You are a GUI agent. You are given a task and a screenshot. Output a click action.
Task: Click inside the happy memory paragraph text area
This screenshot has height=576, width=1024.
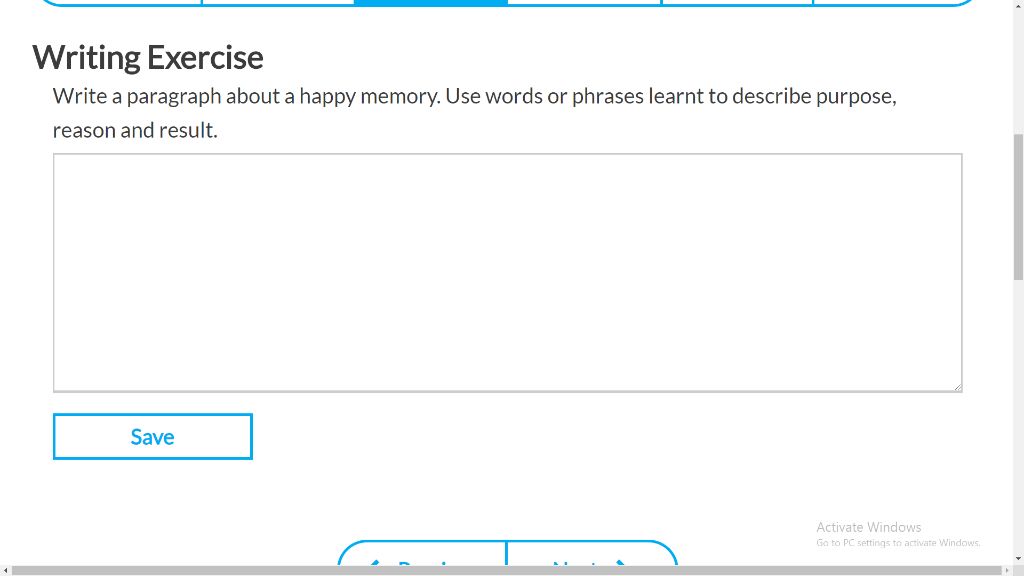point(507,273)
